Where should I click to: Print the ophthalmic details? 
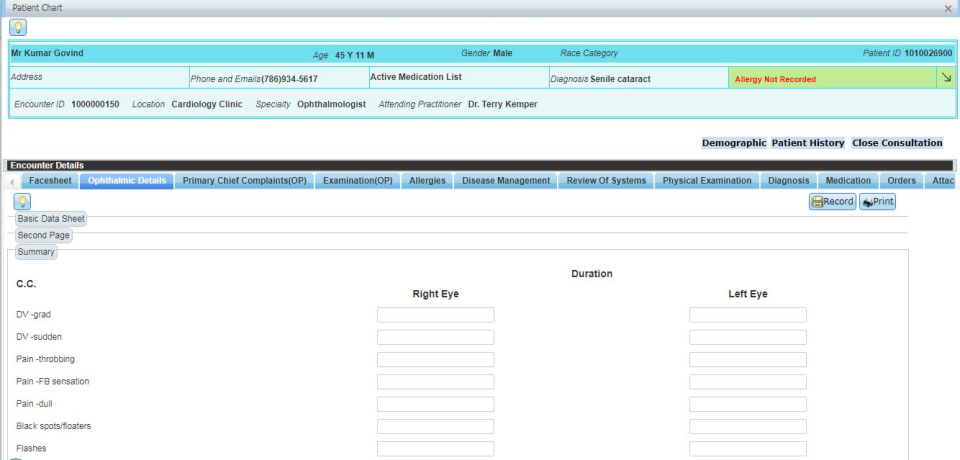click(x=877, y=202)
